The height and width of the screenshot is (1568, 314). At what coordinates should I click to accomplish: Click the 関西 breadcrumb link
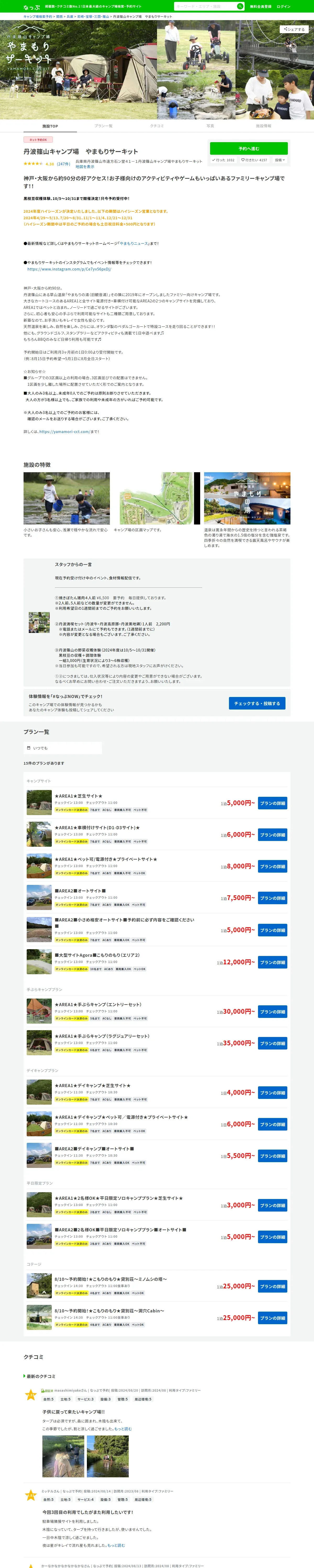coord(60,16)
